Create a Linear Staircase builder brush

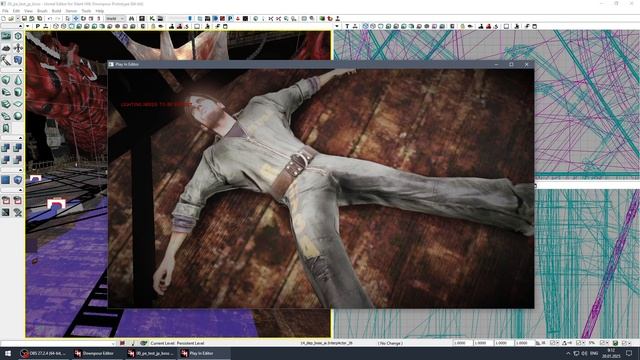coord(6,104)
